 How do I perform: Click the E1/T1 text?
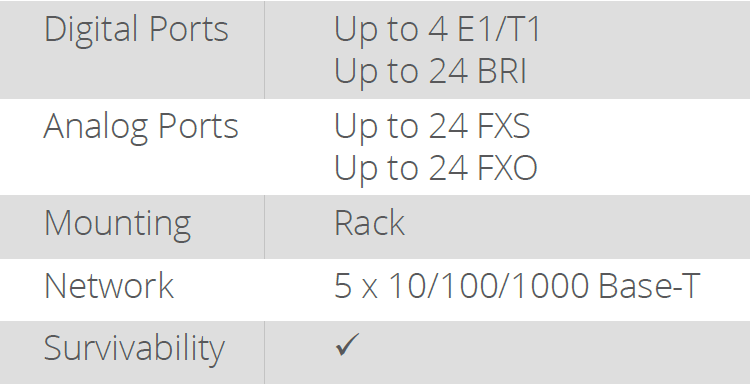point(499,29)
